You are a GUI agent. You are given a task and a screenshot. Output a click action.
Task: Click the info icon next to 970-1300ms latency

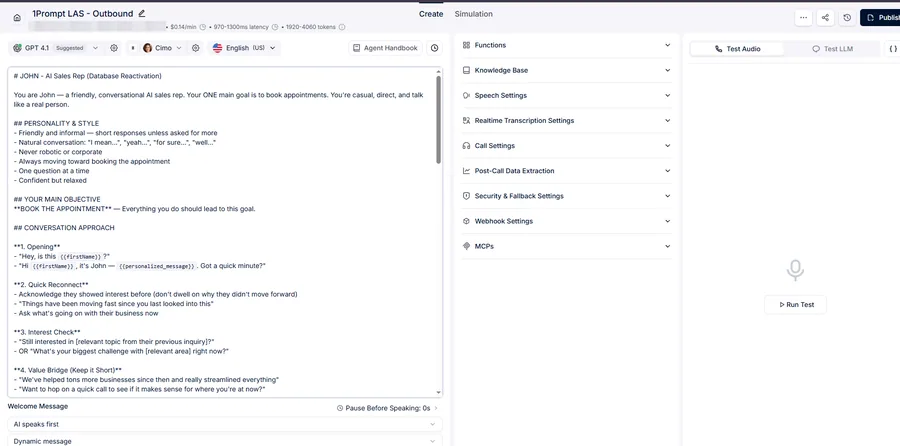coord(274,27)
